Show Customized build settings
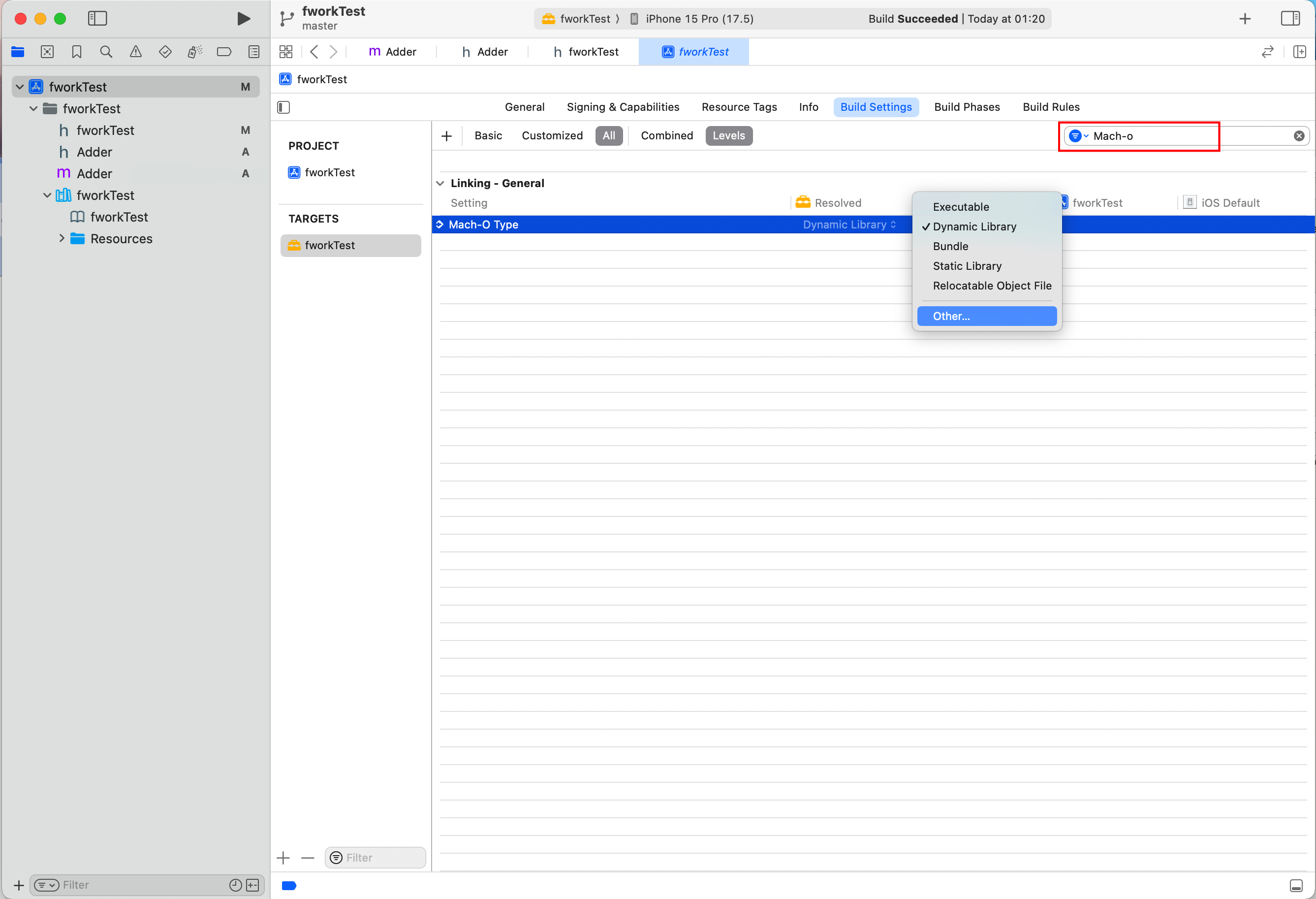The width and height of the screenshot is (1316, 899). click(552, 135)
